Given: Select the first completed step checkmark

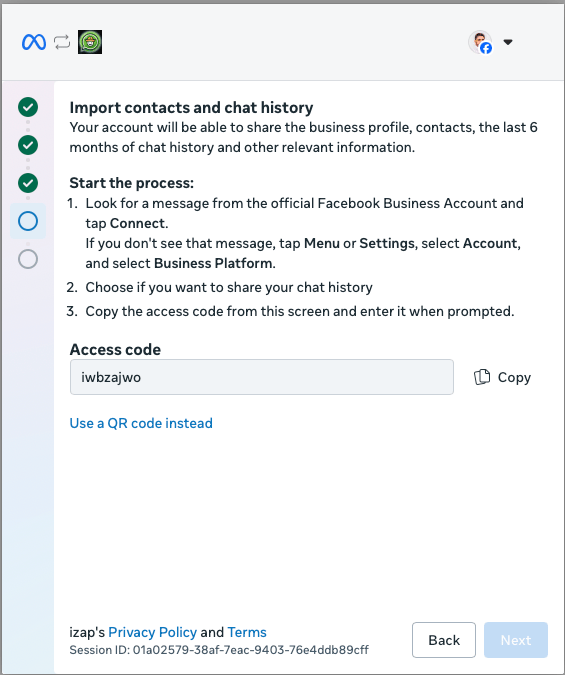Looking at the screenshot, I should [28, 107].
